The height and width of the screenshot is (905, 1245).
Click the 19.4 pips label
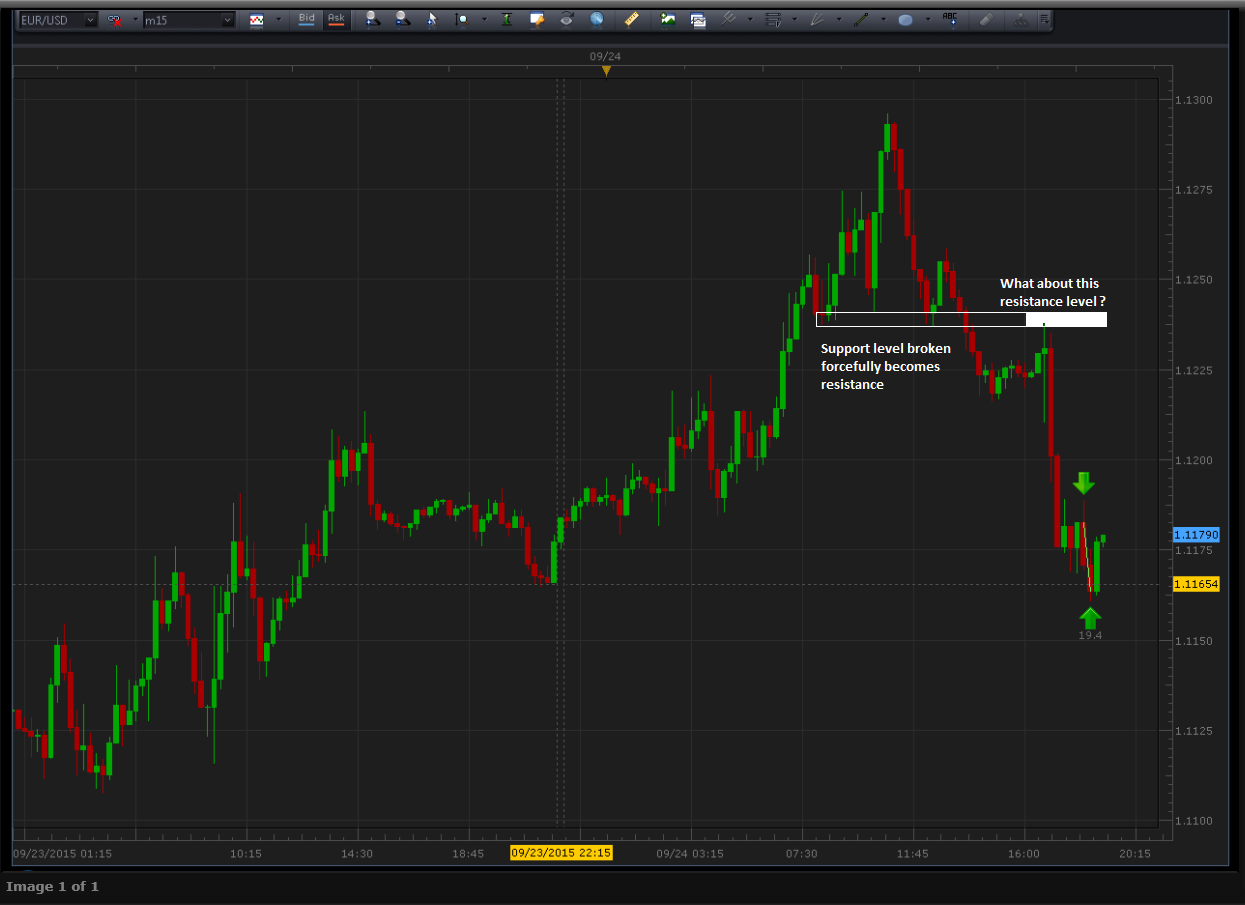pyautogui.click(x=1090, y=635)
